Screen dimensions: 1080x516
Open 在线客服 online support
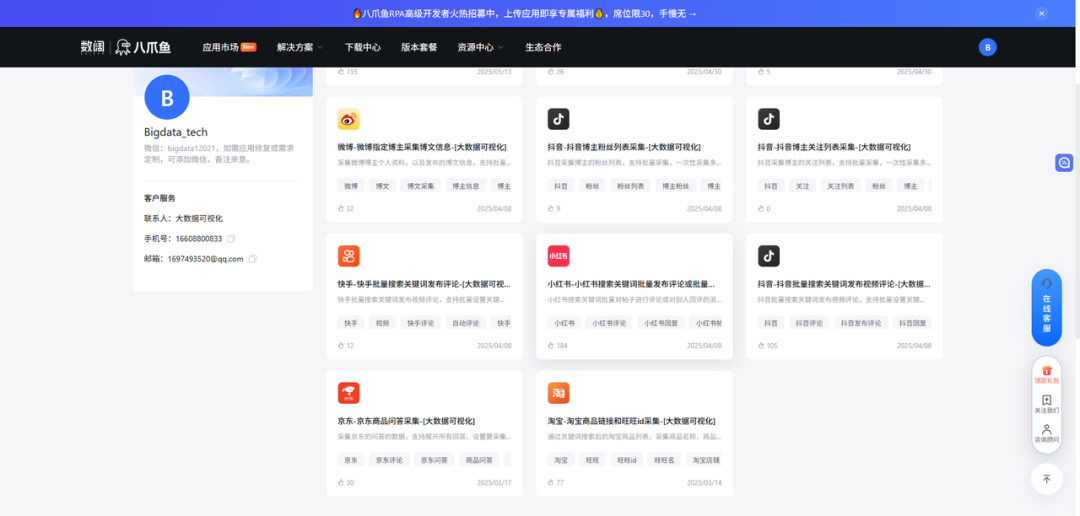pyautogui.click(x=1046, y=307)
